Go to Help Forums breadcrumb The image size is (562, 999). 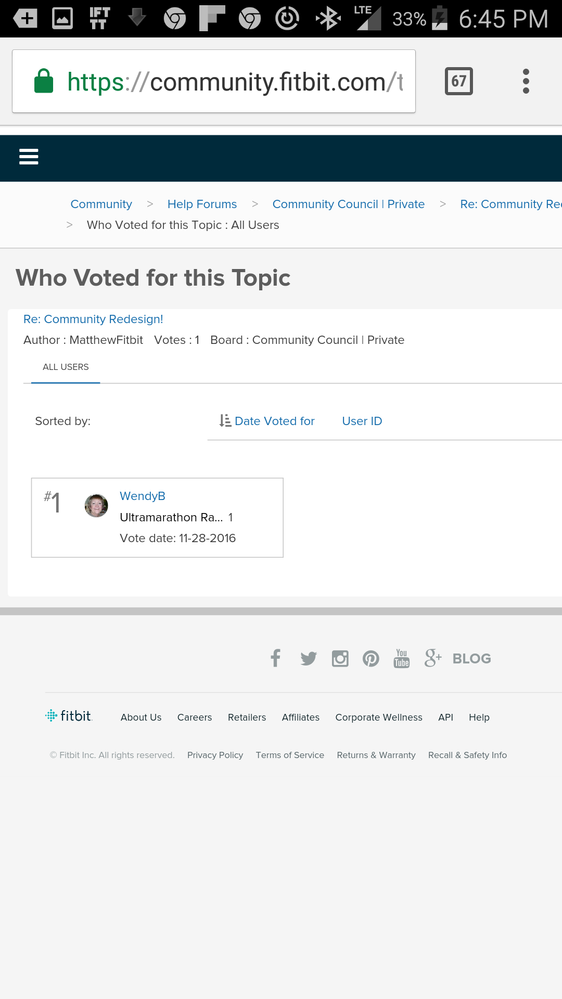click(x=202, y=204)
